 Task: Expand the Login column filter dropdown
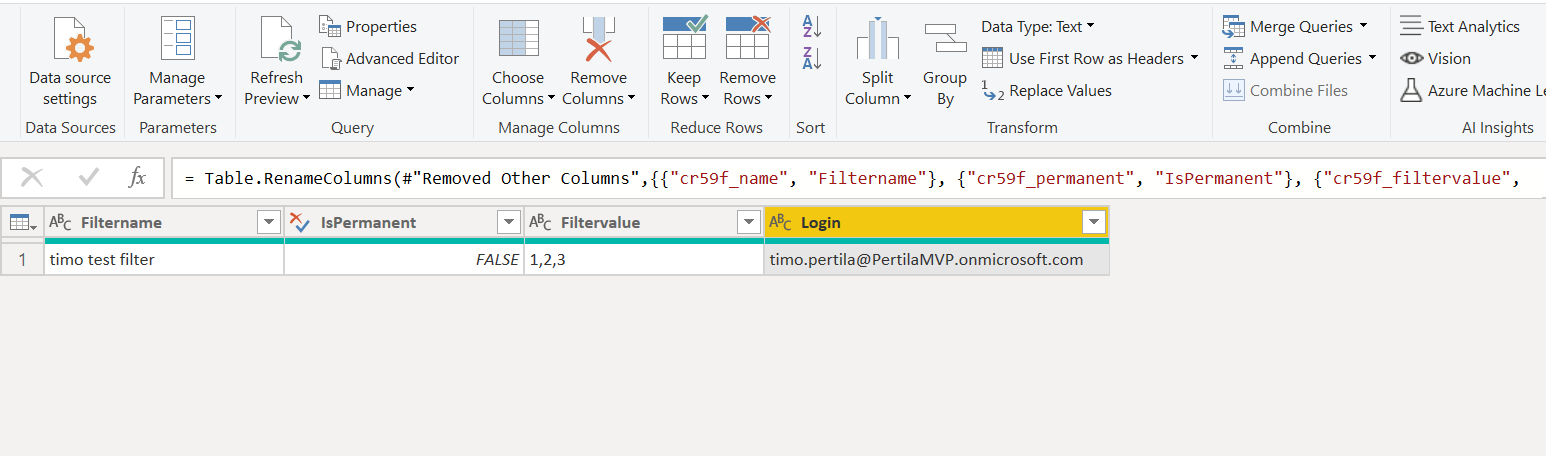click(1093, 223)
